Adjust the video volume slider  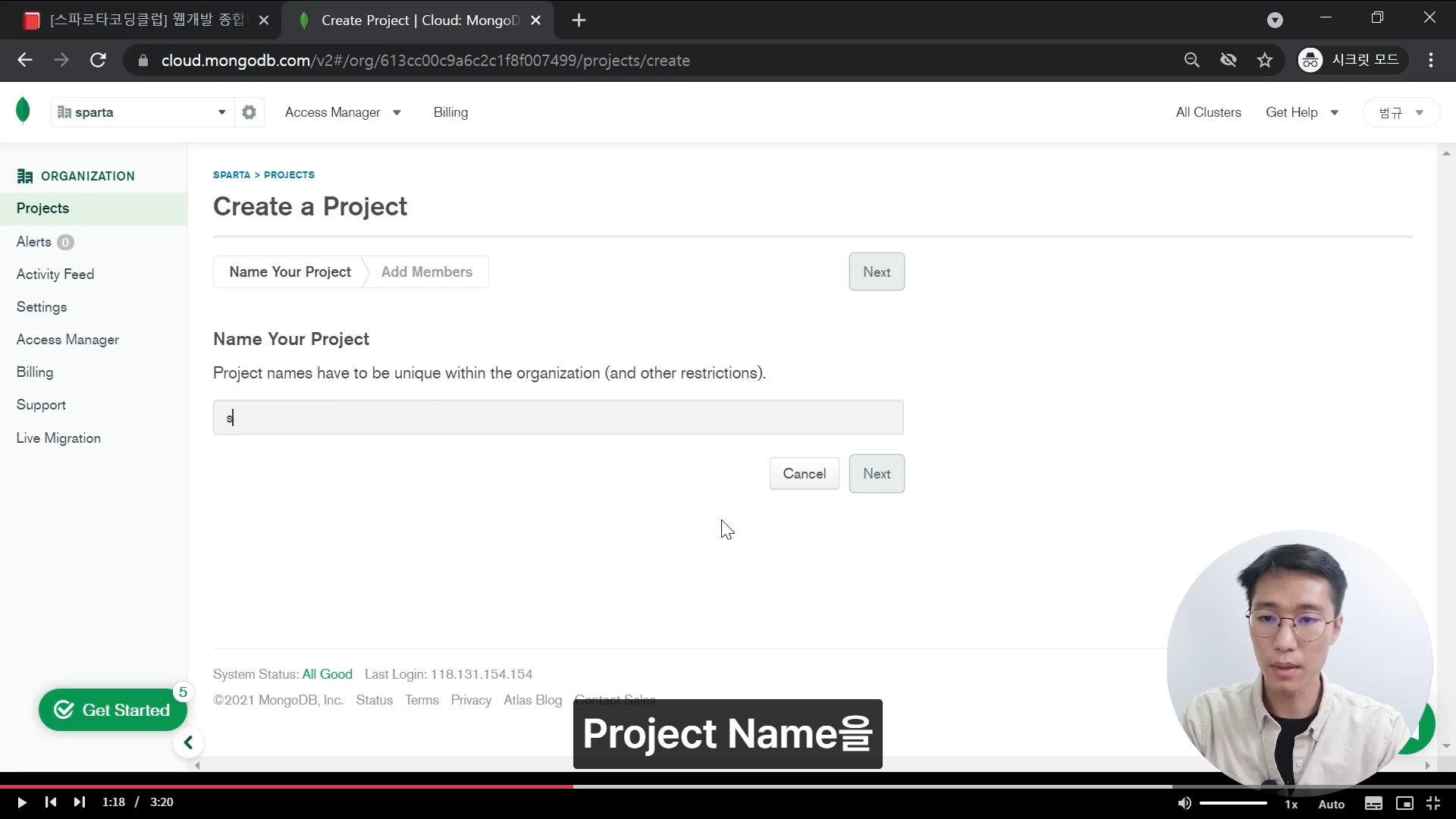point(1234,803)
